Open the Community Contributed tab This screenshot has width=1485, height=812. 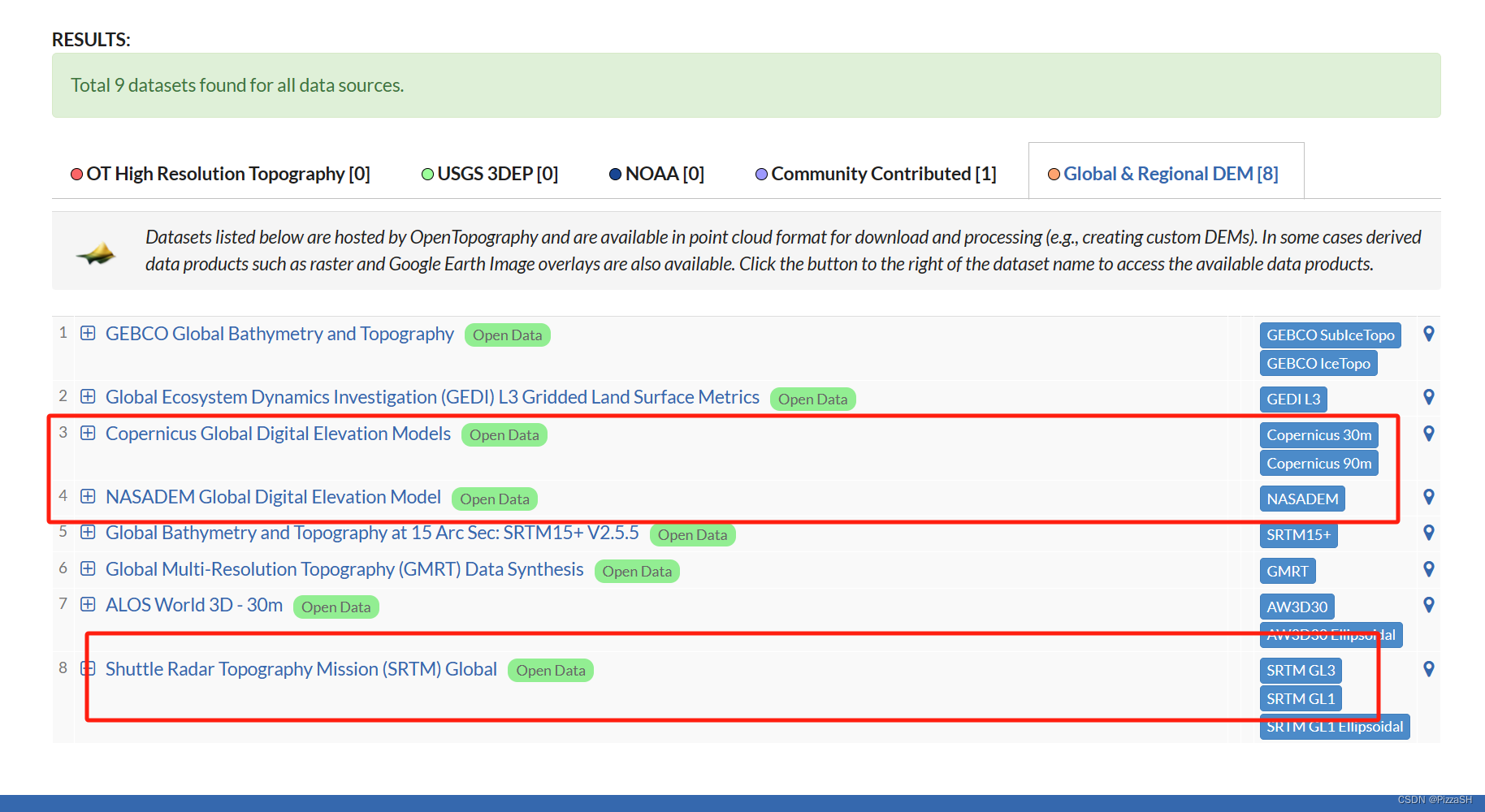point(877,173)
